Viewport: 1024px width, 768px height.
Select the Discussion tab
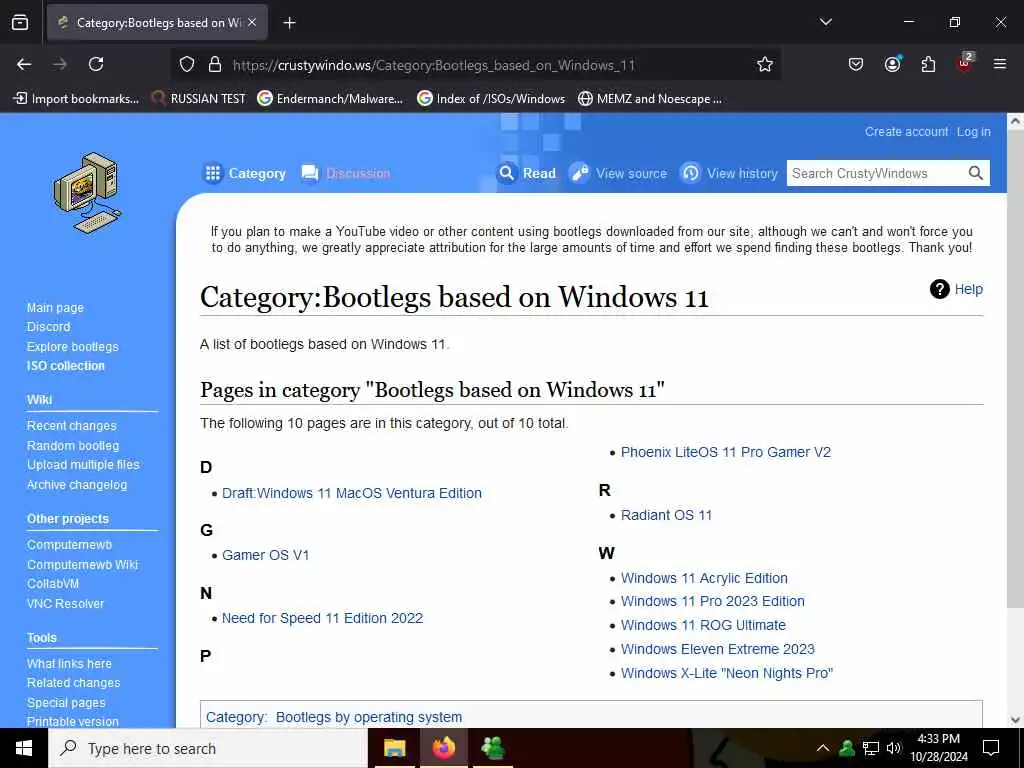coord(346,173)
